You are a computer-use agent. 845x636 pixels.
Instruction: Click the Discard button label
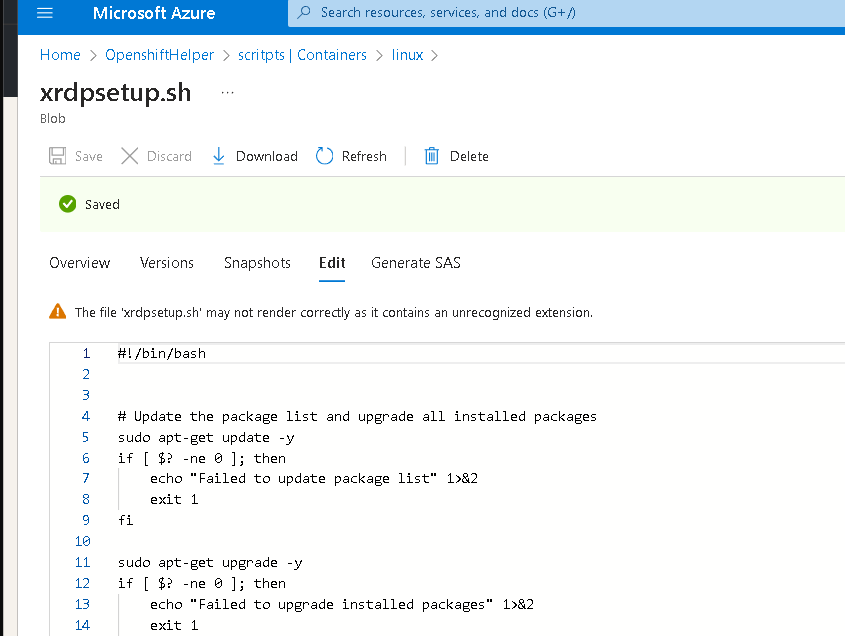[x=169, y=156]
